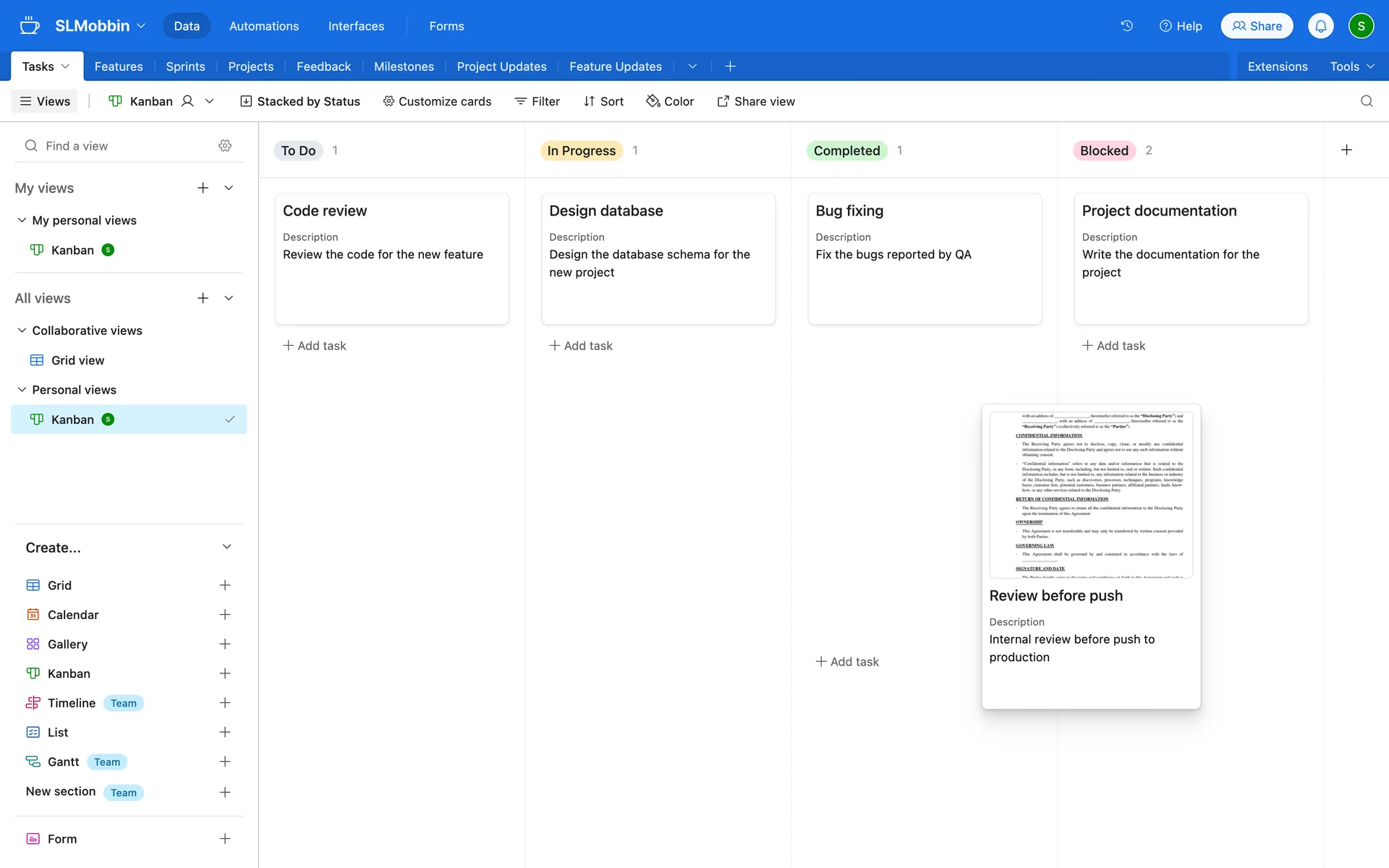Collapse the Create section chevron
This screenshot has height=868, width=1389.
point(226,548)
